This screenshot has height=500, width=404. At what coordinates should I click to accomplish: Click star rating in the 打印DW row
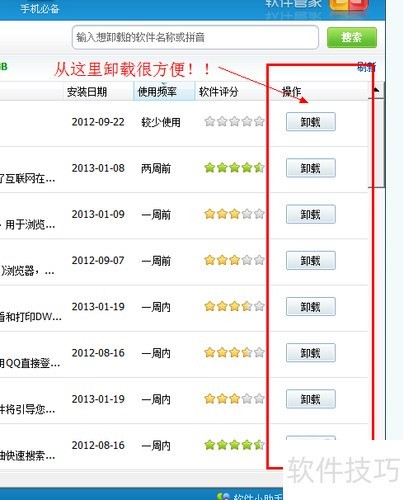pos(234,306)
